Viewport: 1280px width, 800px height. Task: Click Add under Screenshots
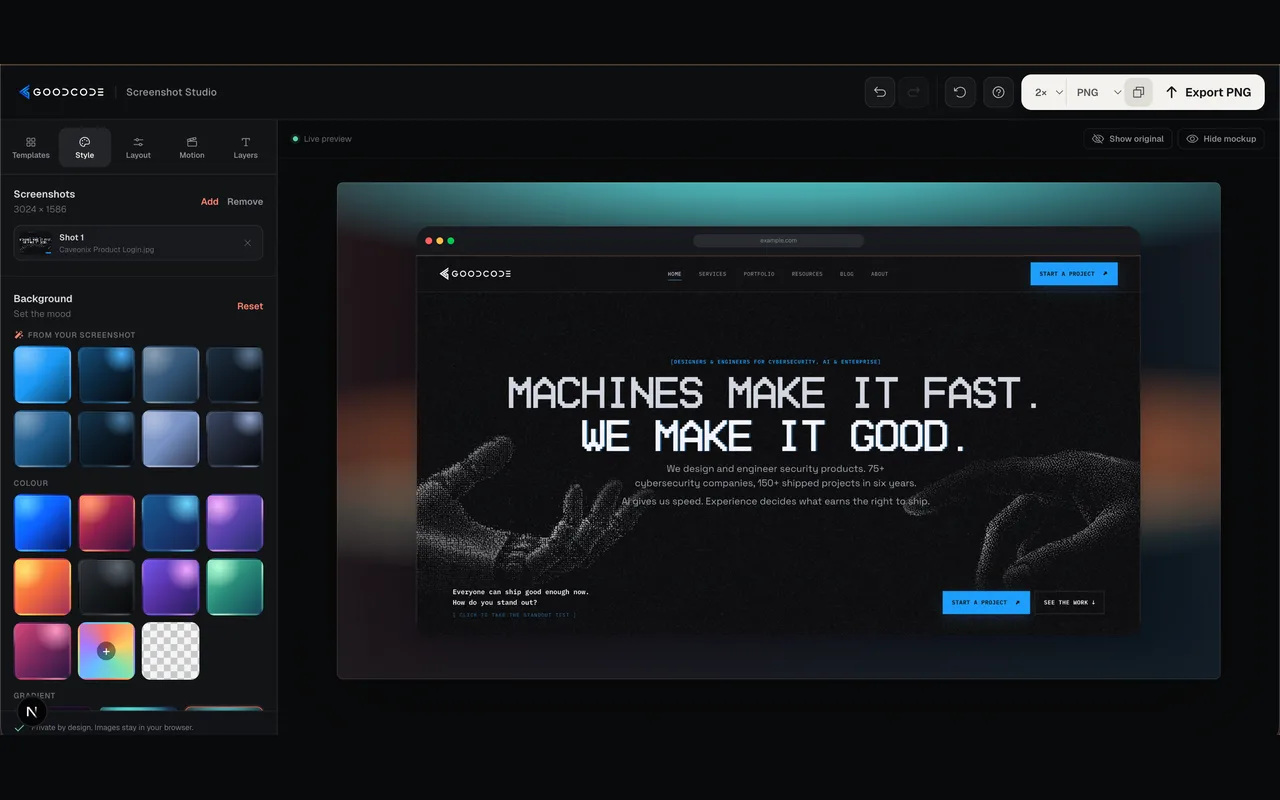coord(209,202)
